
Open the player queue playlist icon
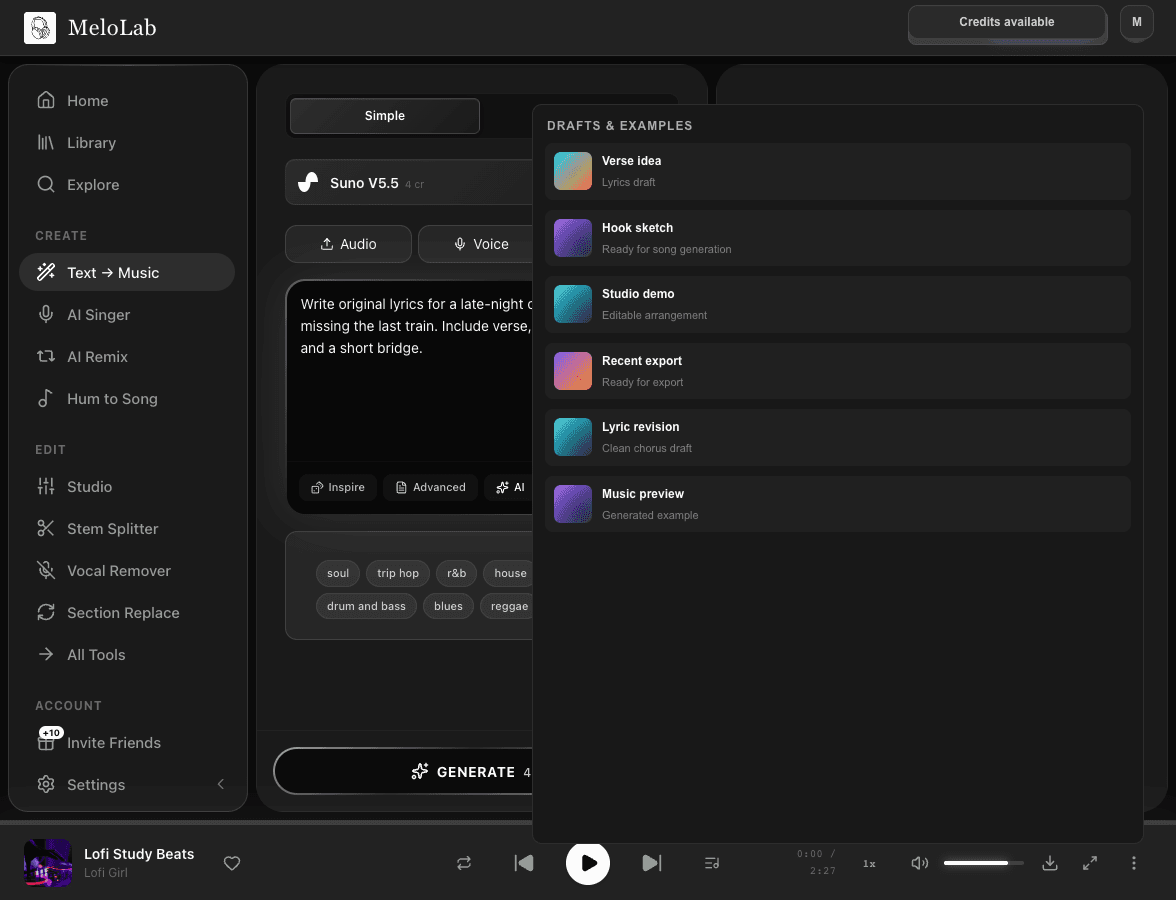pos(712,862)
